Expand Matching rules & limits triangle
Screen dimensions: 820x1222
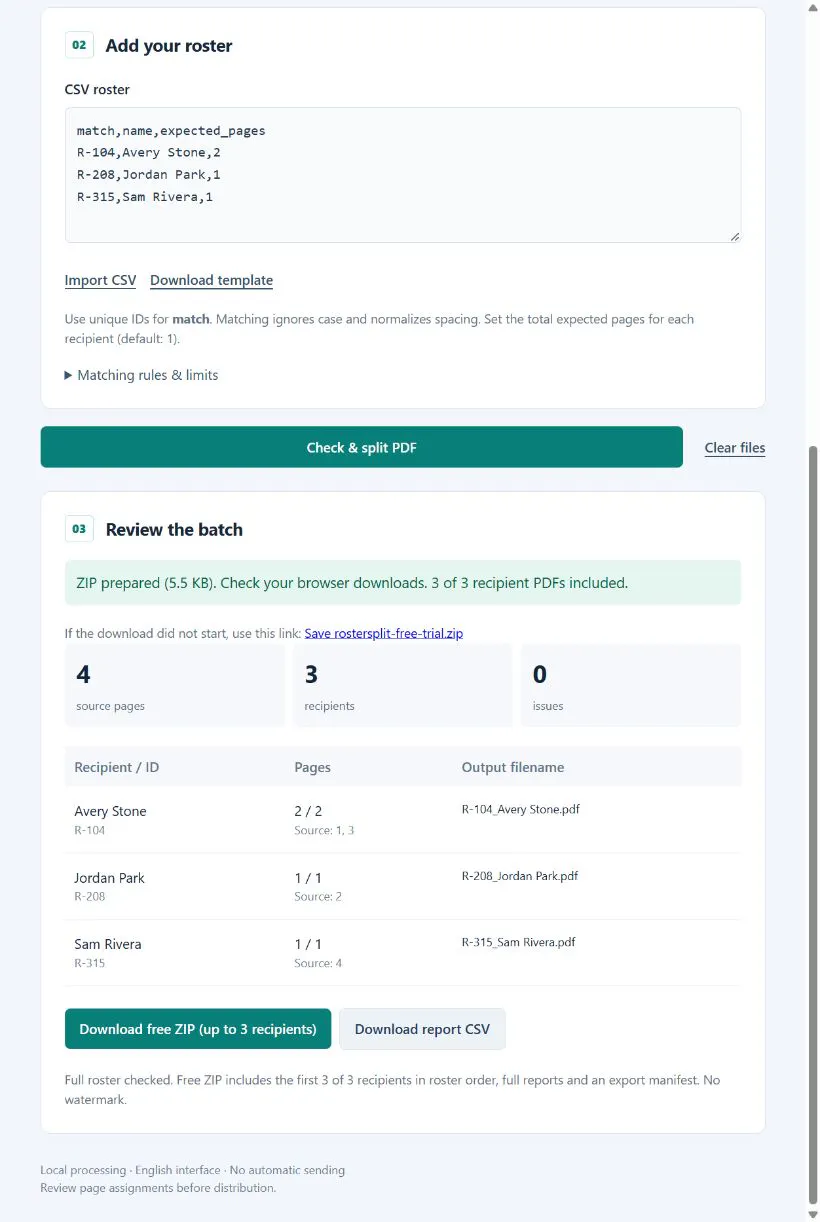[x=69, y=375]
